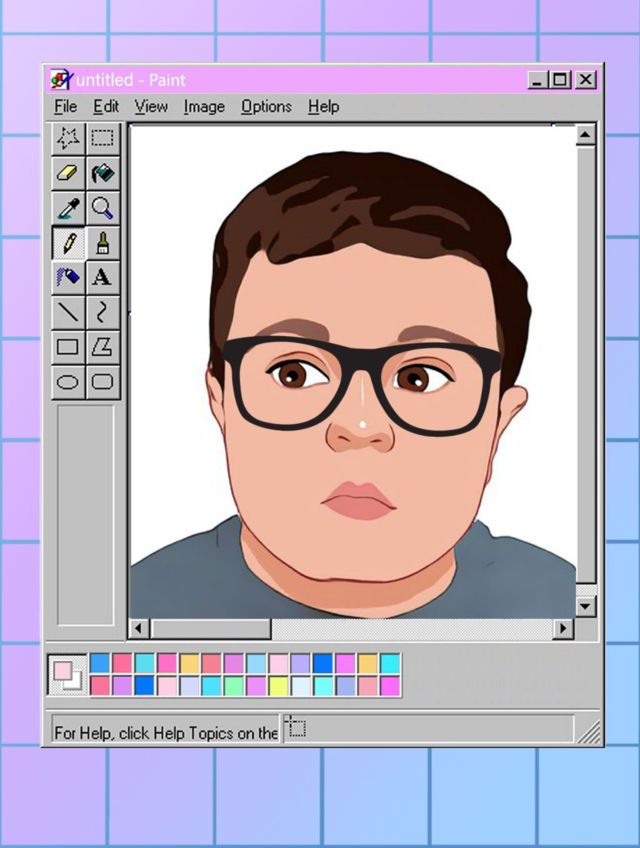Open the Options menu

pyautogui.click(x=266, y=106)
